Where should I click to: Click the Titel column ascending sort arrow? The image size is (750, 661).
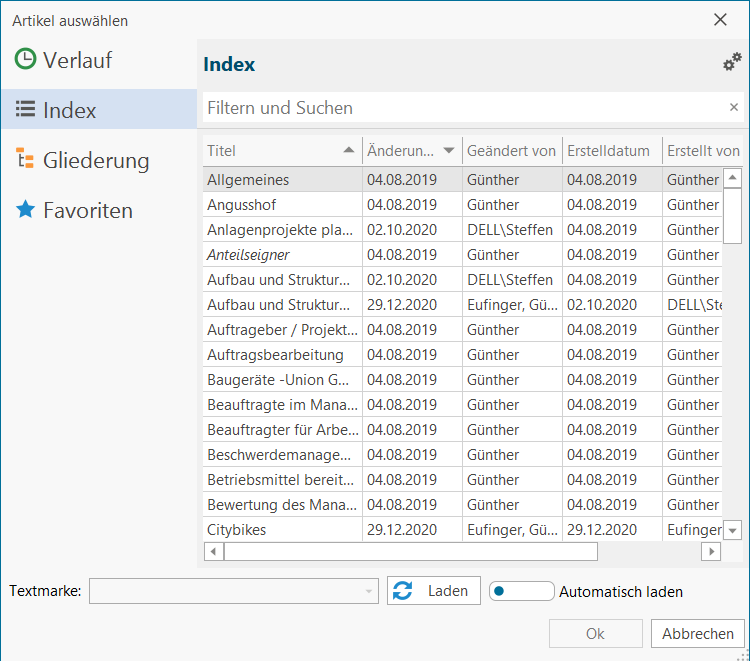[x=349, y=150]
